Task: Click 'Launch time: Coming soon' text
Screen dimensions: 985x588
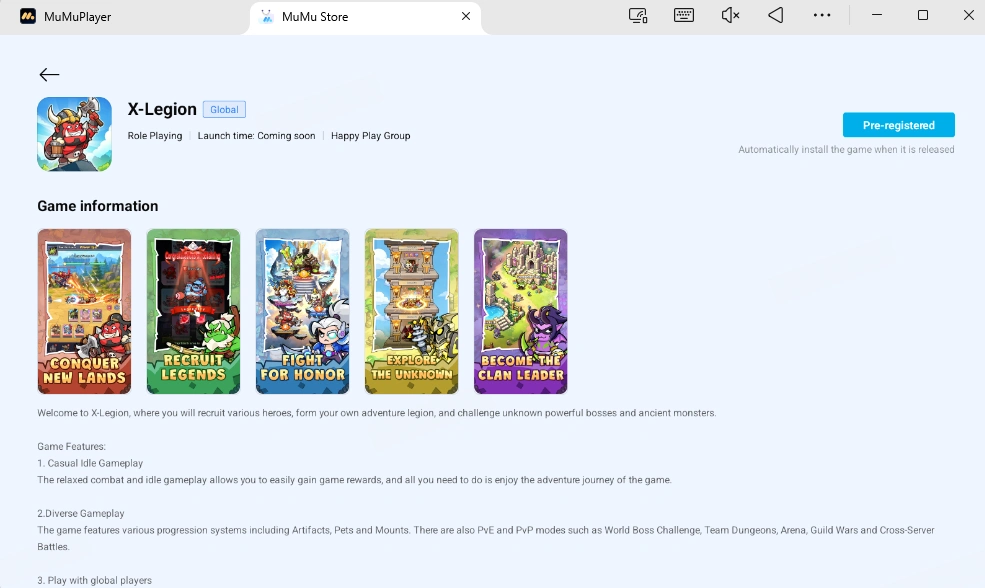Action: click(256, 136)
